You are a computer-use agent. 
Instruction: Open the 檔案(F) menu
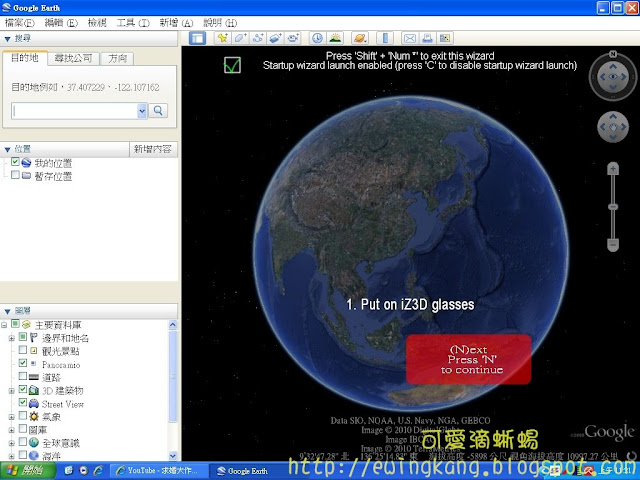(19, 23)
